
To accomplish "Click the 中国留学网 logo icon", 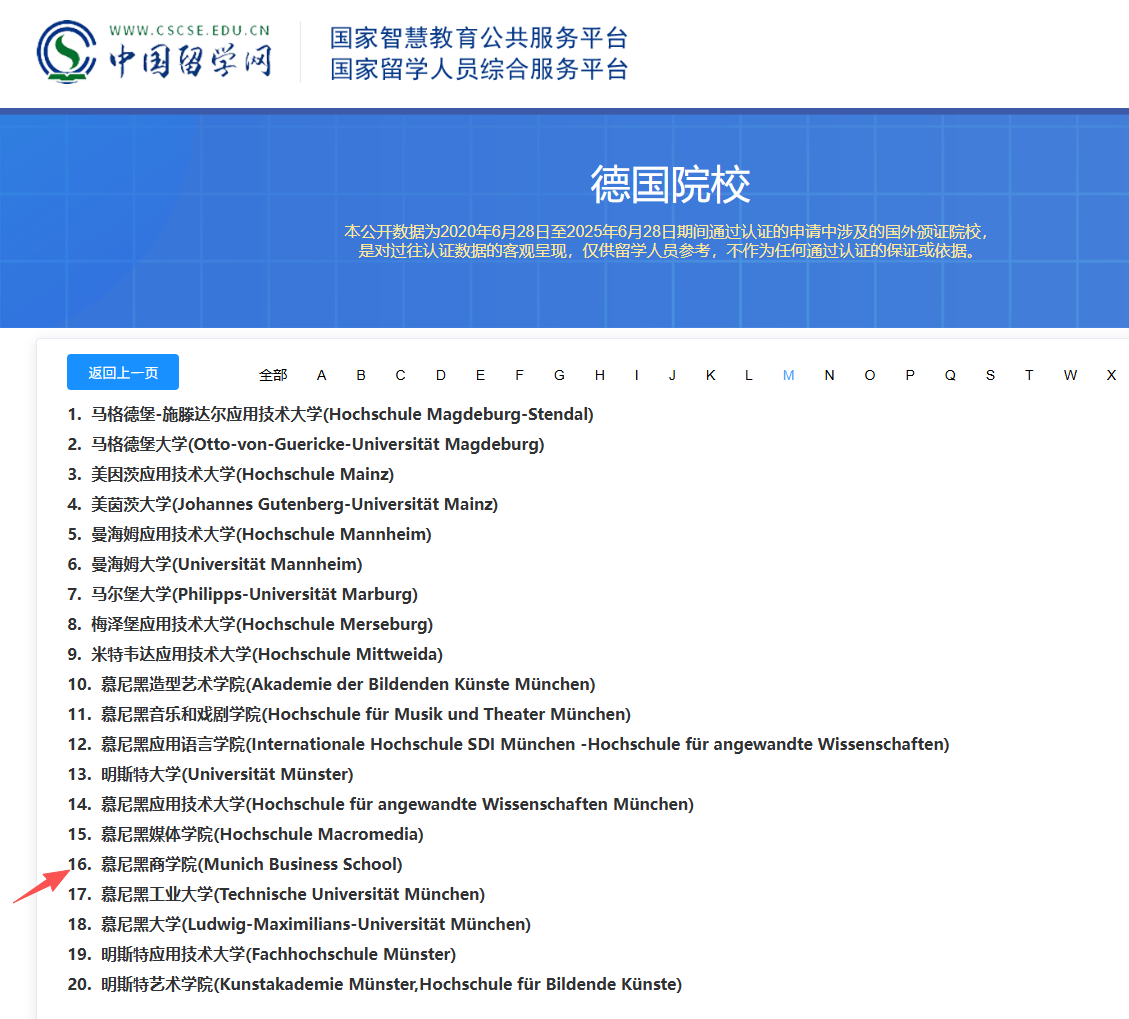I will 68,52.
